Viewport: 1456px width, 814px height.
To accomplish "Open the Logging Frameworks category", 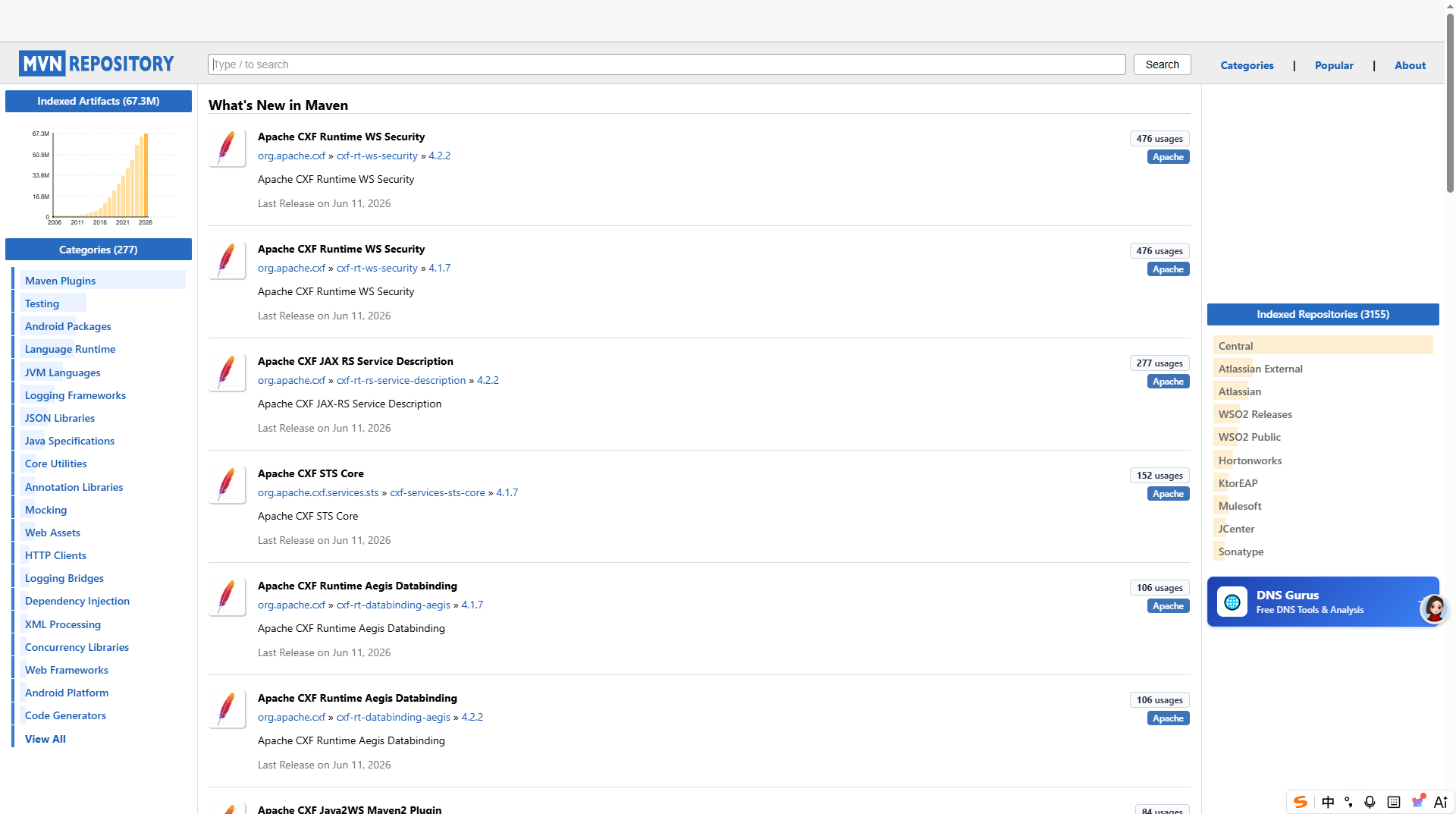I will (75, 395).
